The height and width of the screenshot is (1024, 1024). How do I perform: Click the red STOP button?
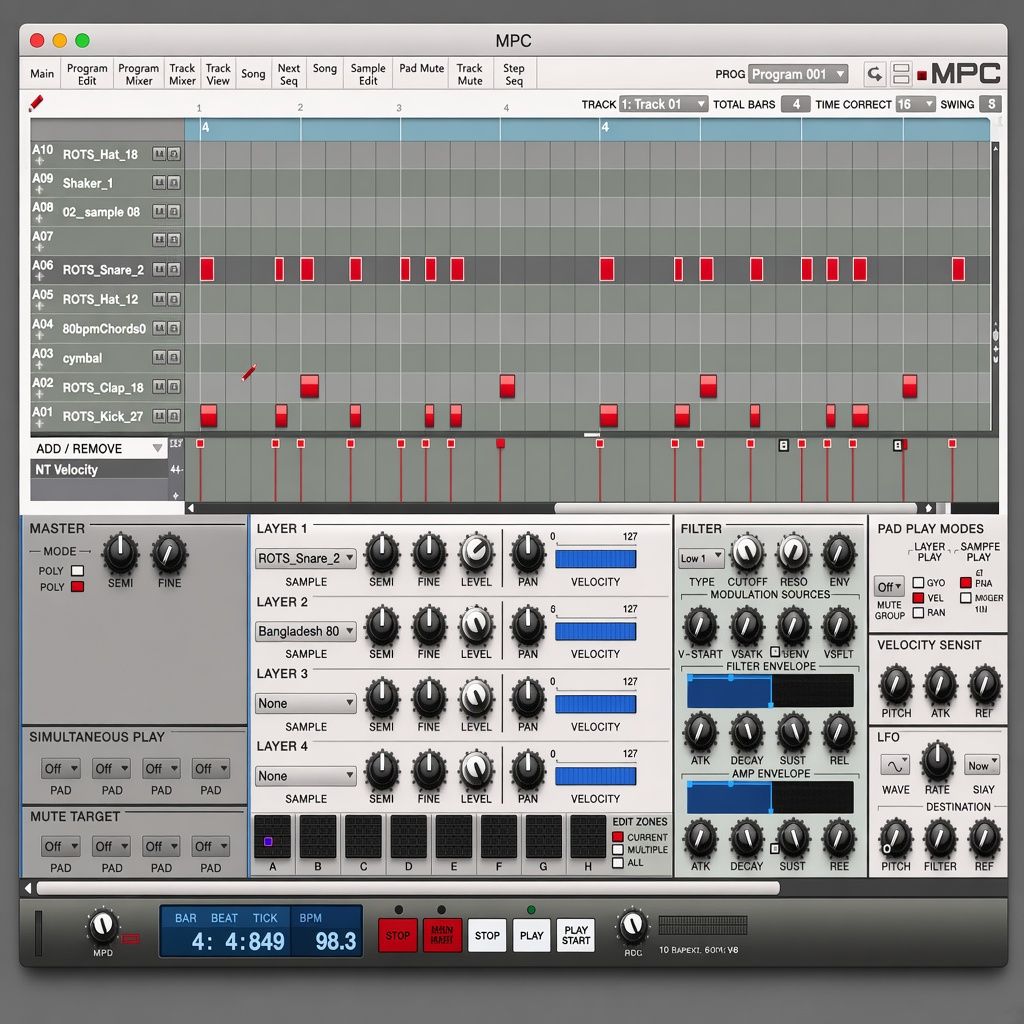click(x=397, y=935)
